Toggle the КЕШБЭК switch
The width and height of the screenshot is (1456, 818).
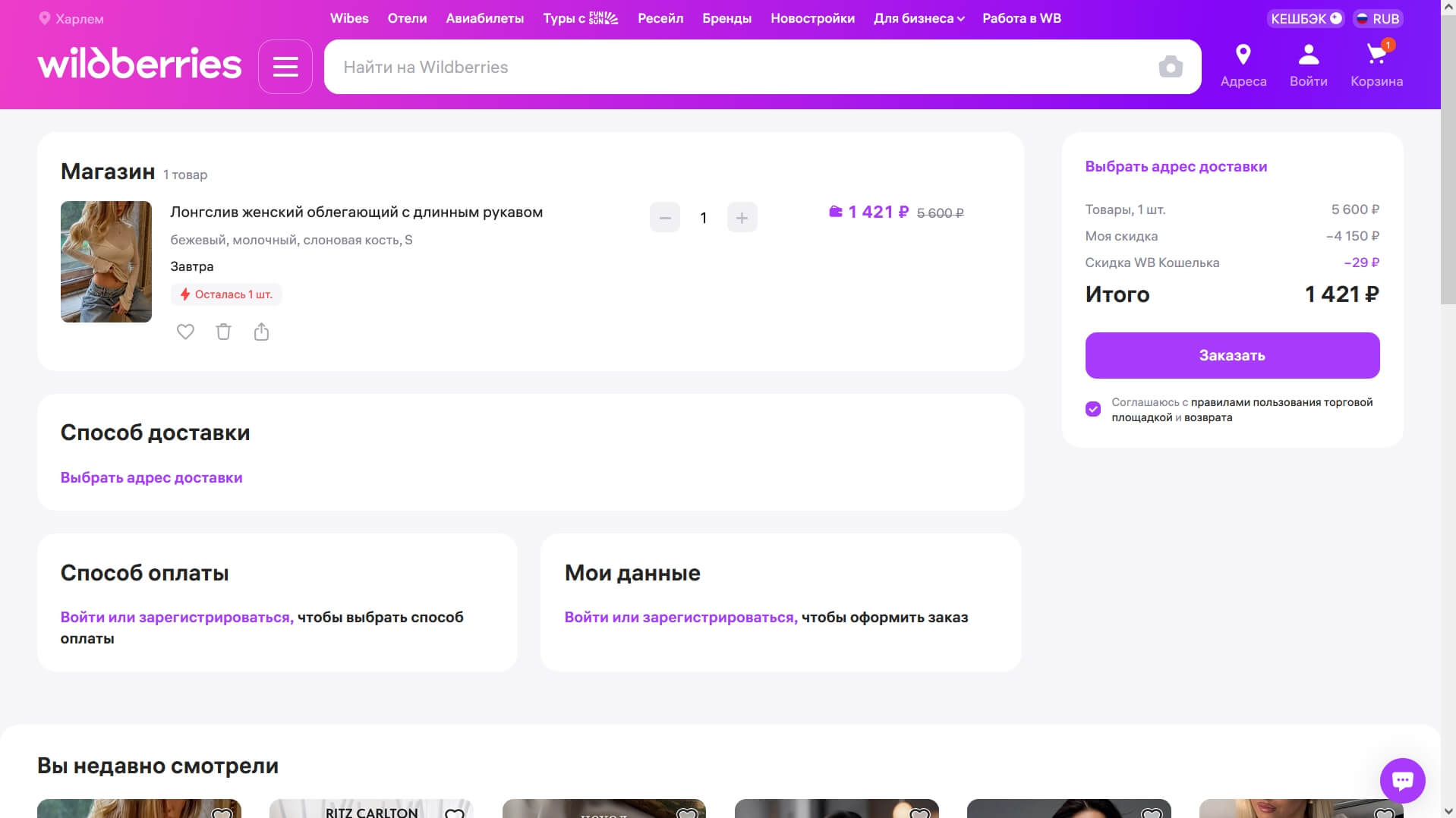(1335, 18)
